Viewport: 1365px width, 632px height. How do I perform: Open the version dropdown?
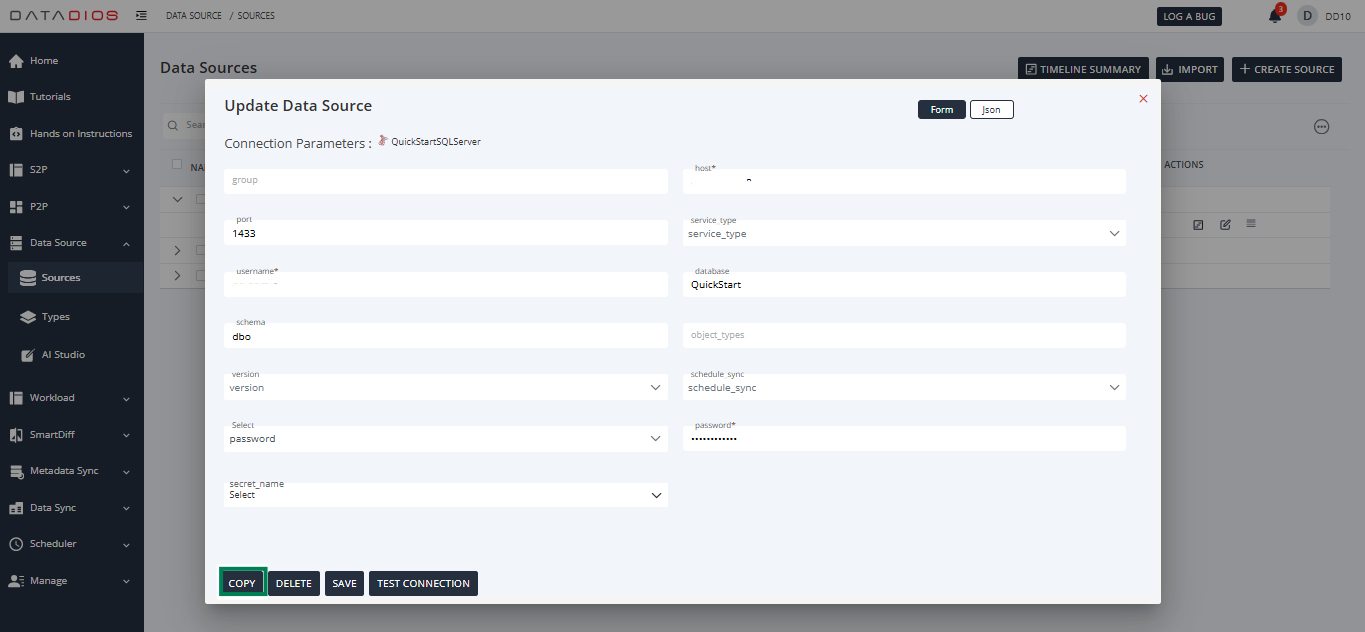[445, 387]
